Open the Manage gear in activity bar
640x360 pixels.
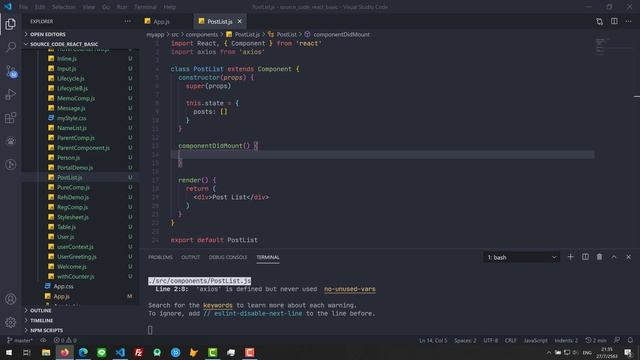(11, 322)
